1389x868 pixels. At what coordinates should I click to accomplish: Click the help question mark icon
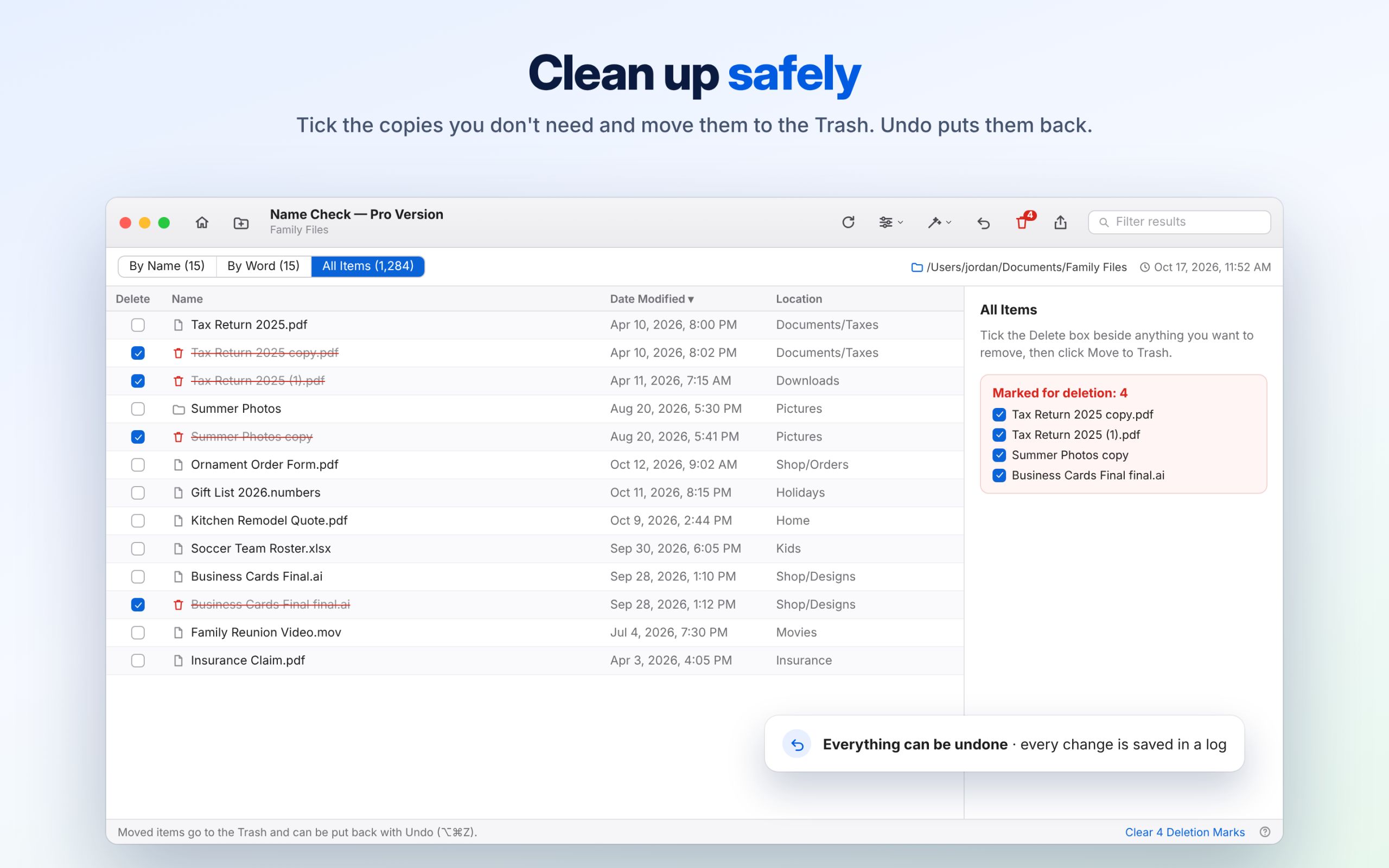(x=1265, y=832)
